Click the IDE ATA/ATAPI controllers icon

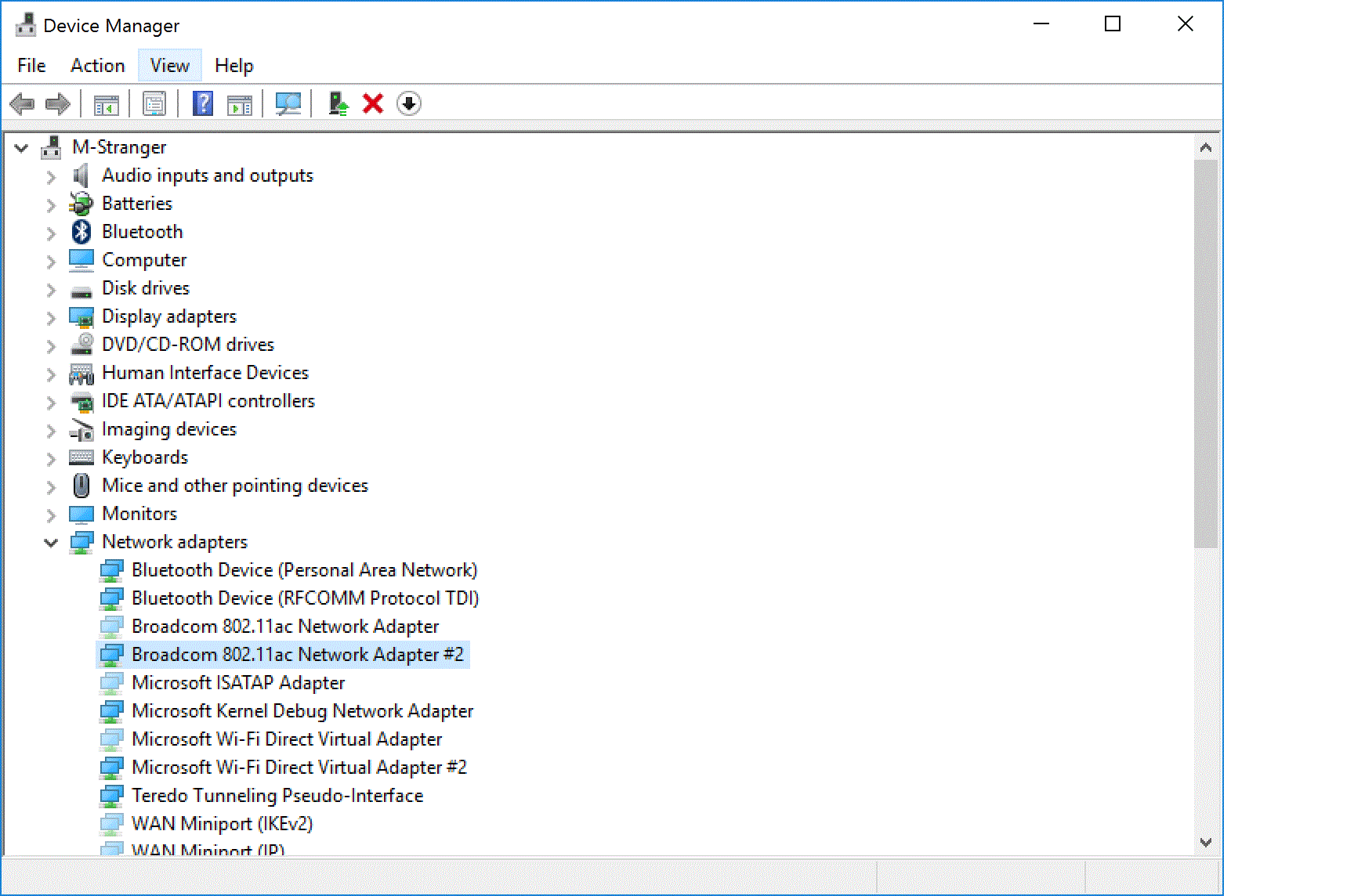pyautogui.click(x=81, y=402)
